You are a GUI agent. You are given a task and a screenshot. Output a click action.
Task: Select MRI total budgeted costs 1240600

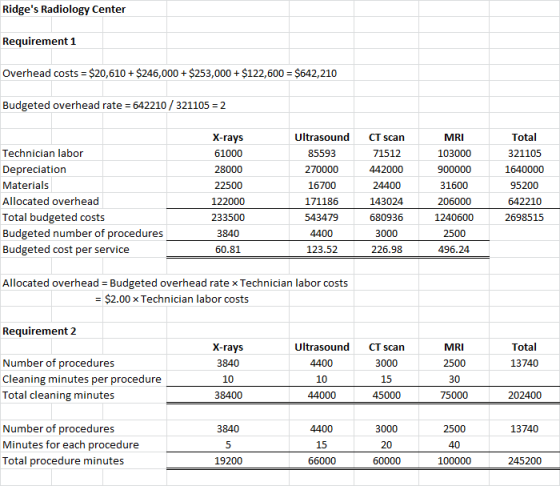(454, 218)
